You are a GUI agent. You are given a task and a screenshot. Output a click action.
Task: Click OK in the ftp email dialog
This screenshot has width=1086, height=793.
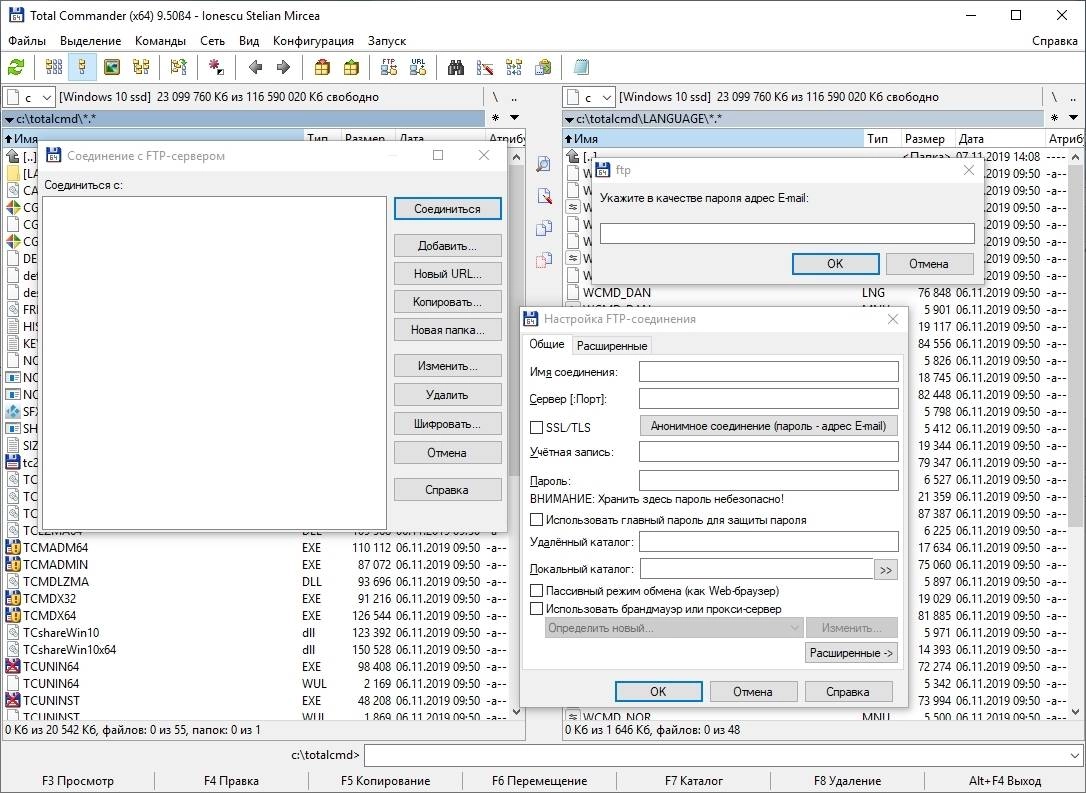[835, 263]
